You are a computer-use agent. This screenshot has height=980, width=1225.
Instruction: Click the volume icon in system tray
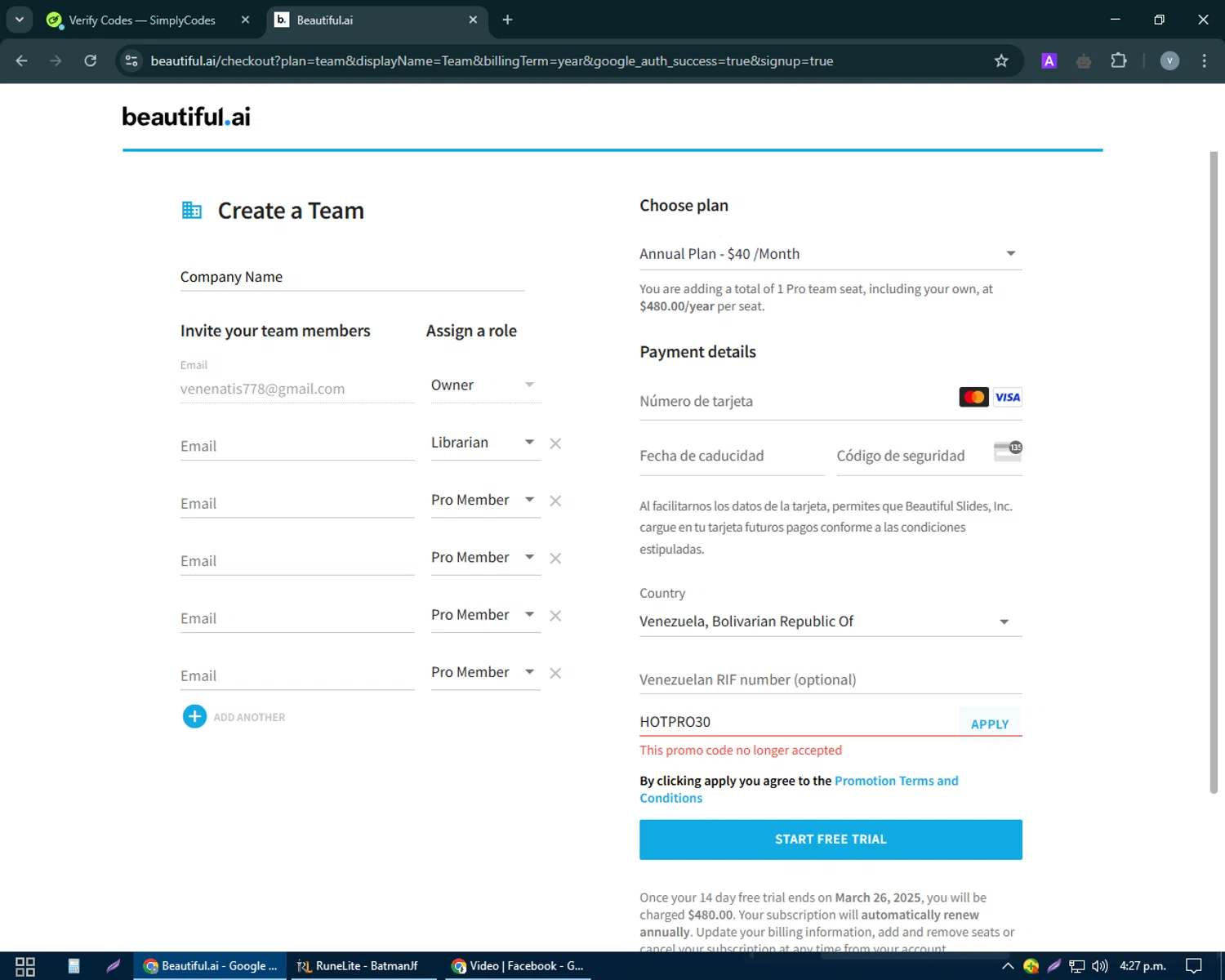tap(1100, 966)
